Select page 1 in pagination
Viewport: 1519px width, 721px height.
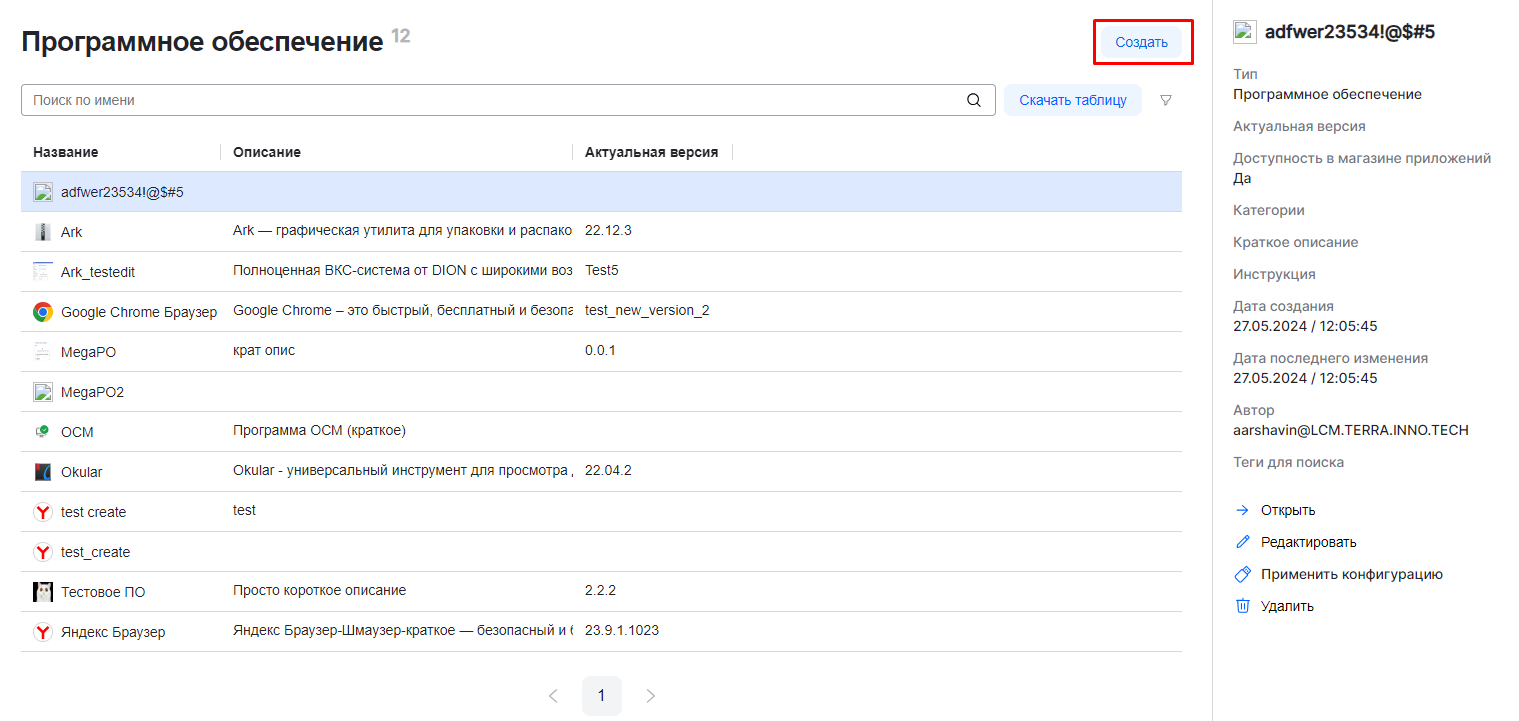click(x=601, y=696)
